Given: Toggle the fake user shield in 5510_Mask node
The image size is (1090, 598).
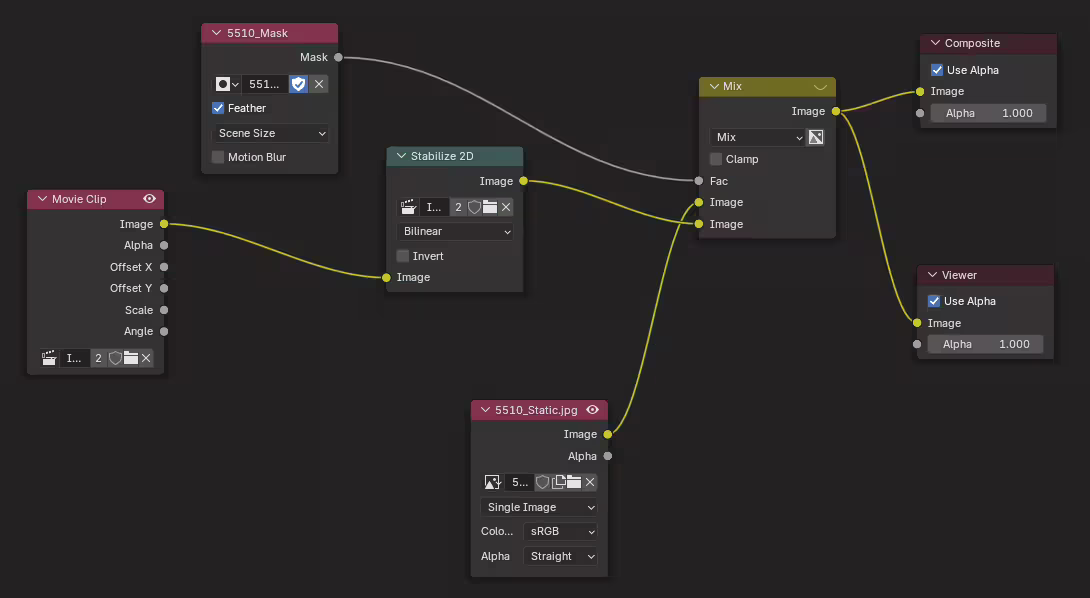Looking at the screenshot, I should (x=298, y=84).
